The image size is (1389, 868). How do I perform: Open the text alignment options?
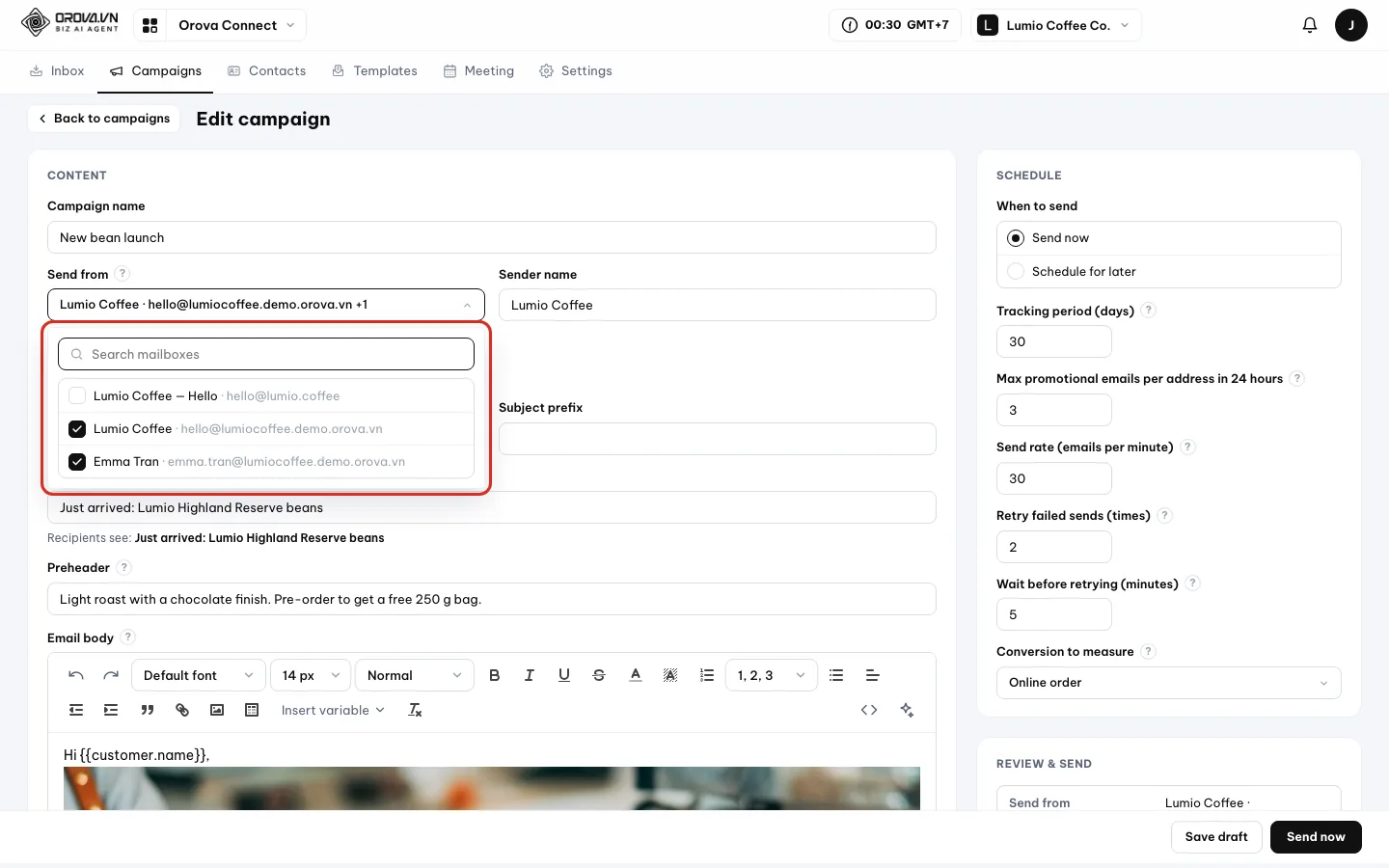tap(873, 675)
